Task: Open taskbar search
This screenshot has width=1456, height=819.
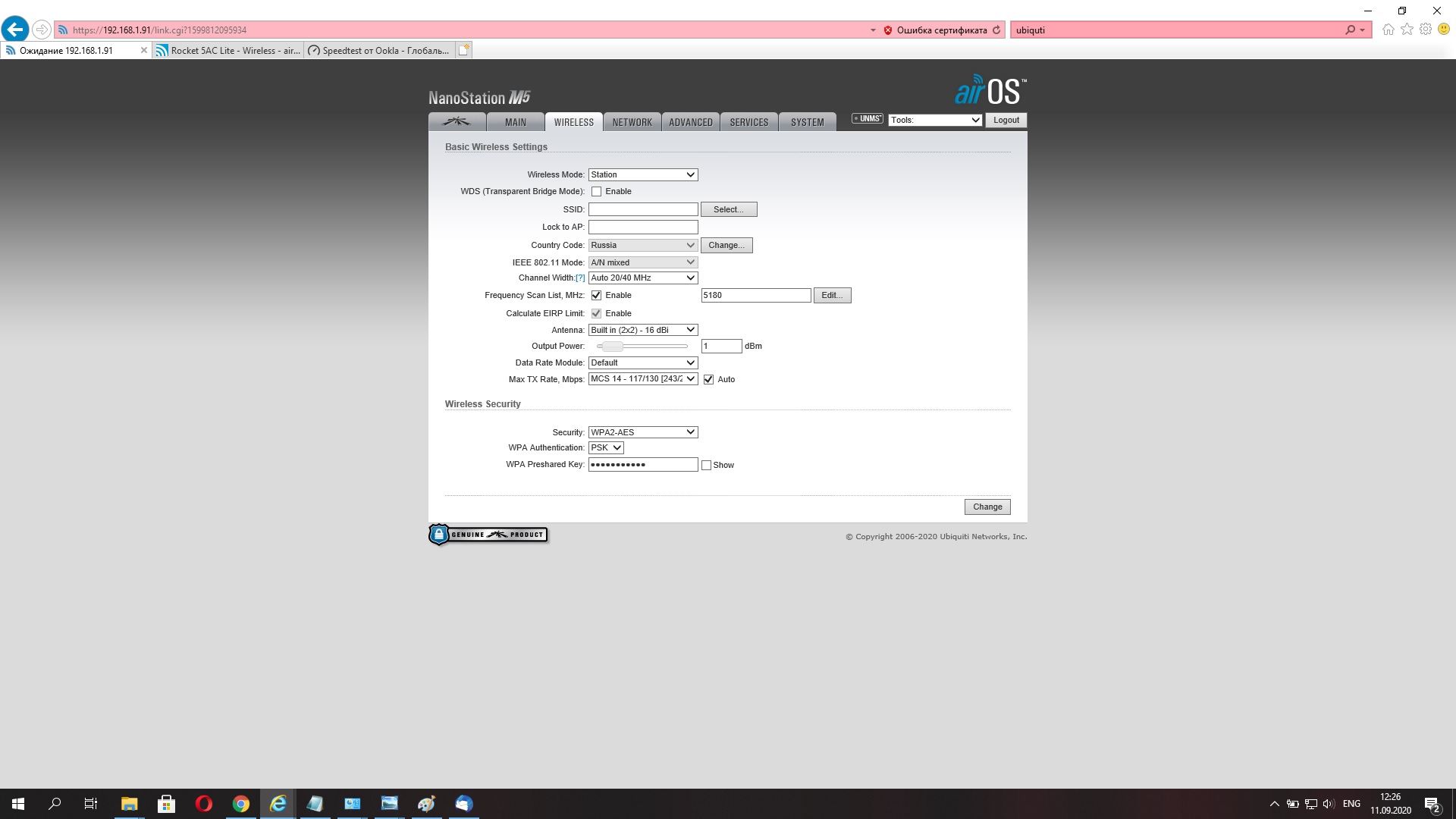Action: (55, 804)
